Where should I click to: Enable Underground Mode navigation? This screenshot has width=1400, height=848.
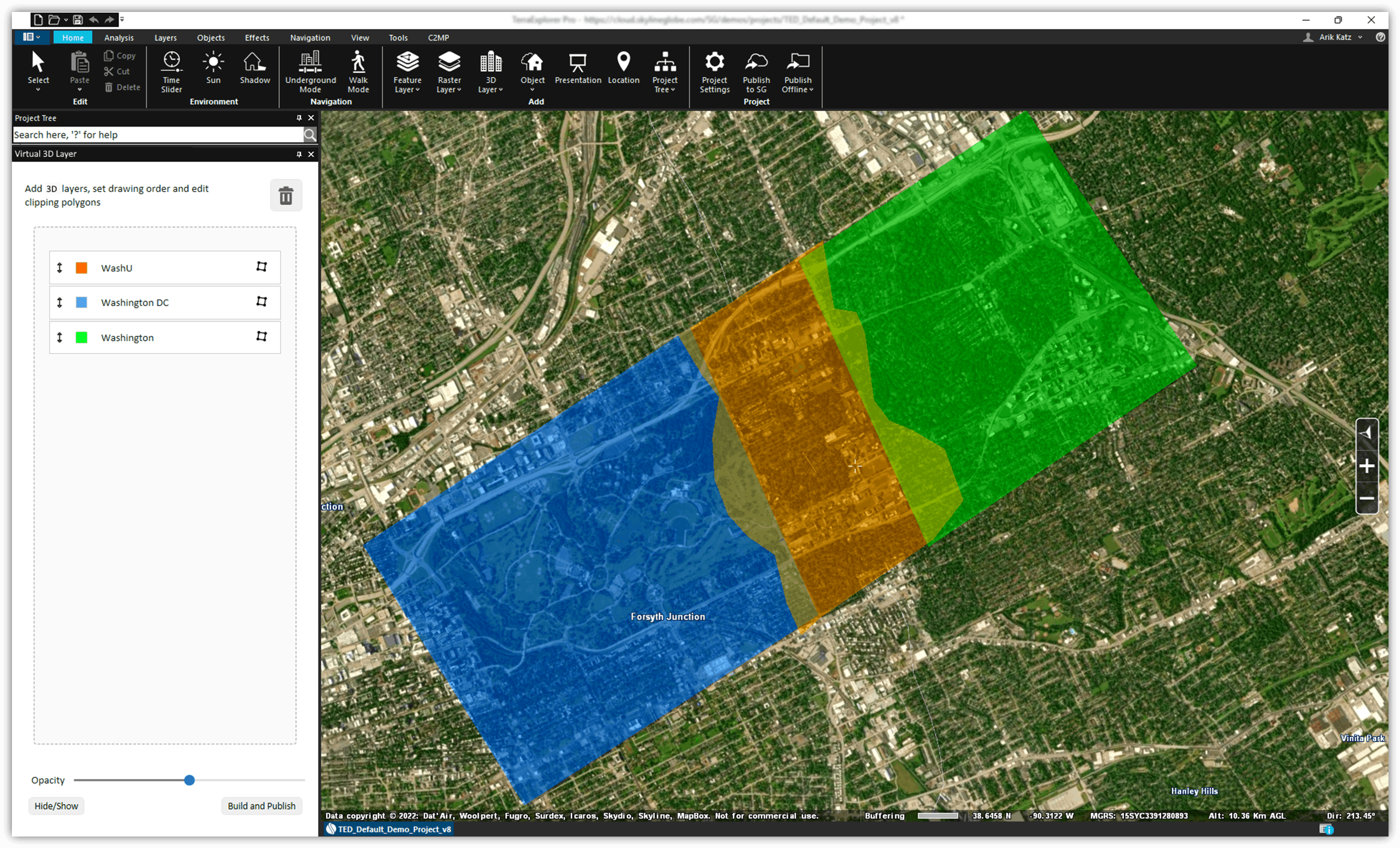(310, 72)
